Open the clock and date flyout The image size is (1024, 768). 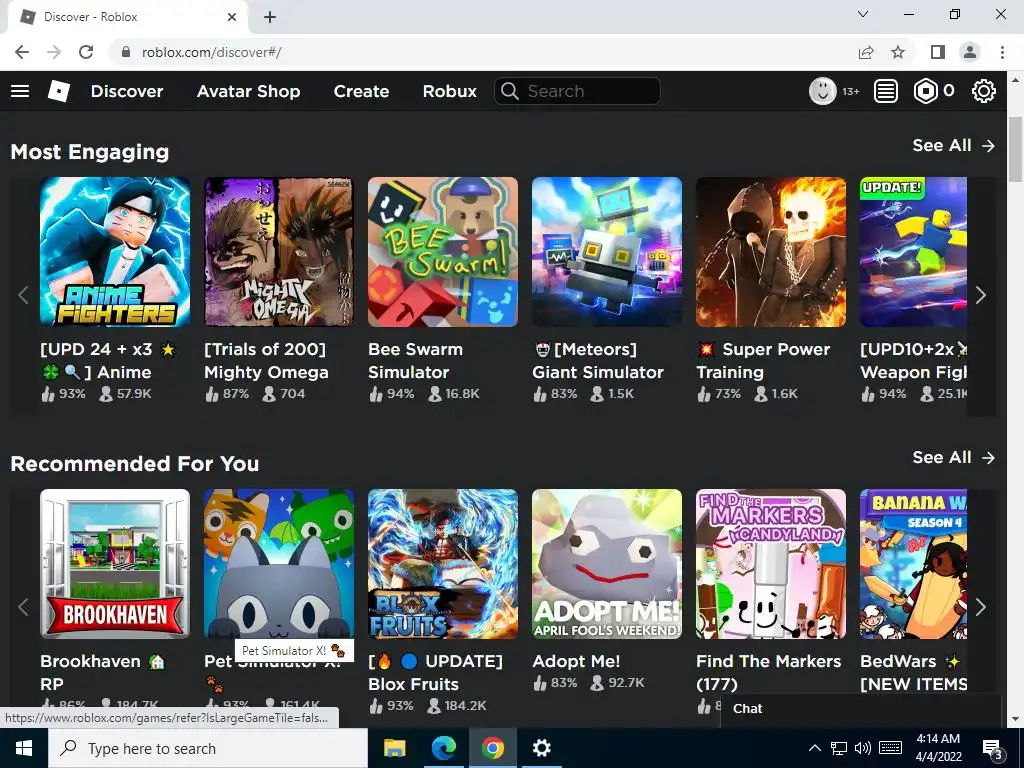click(x=938, y=748)
